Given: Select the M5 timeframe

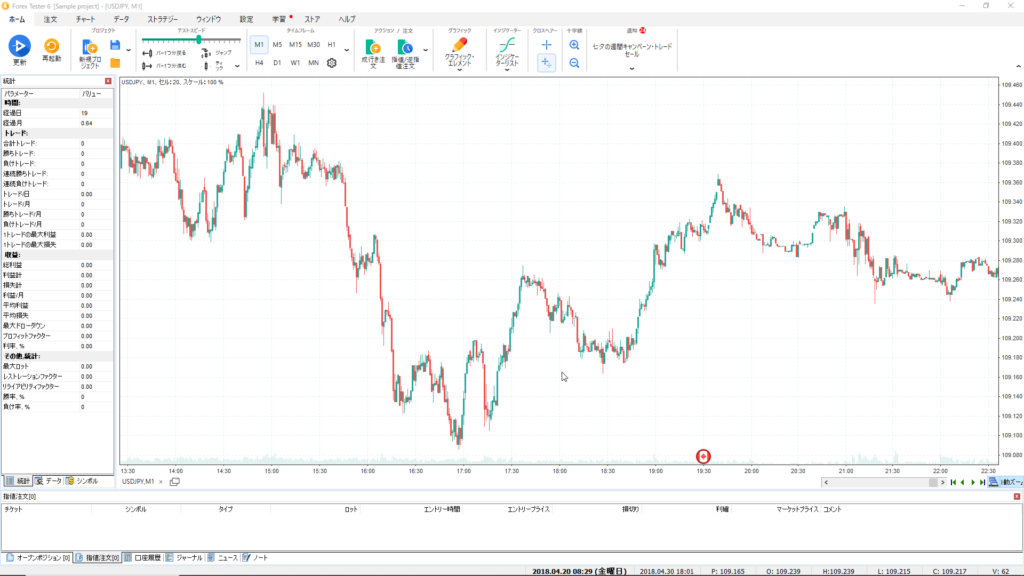Looking at the screenshot, I should pos(278,44).
